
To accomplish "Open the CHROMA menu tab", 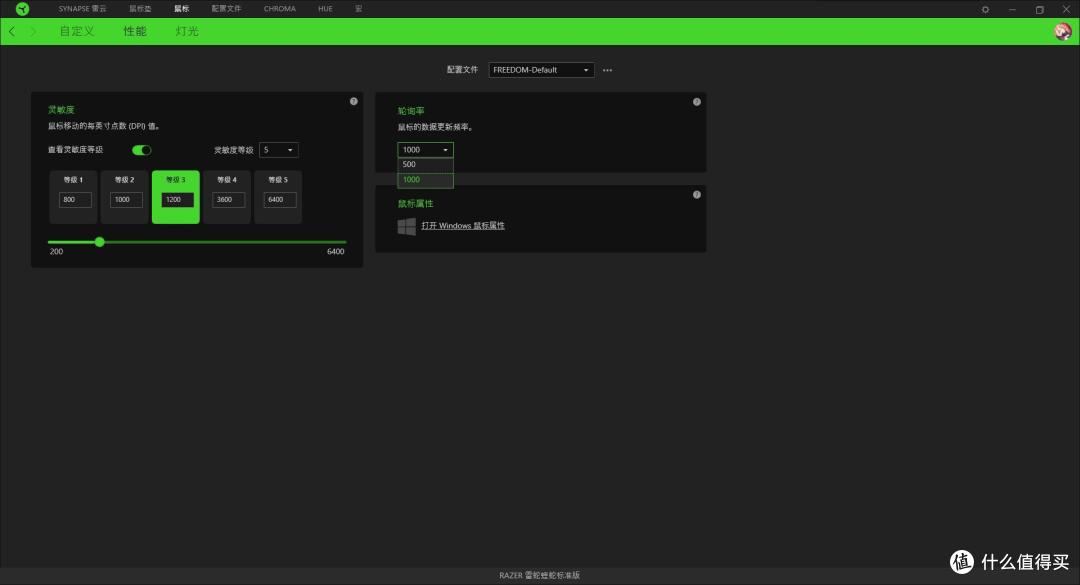I will click(x=280, y=9).
